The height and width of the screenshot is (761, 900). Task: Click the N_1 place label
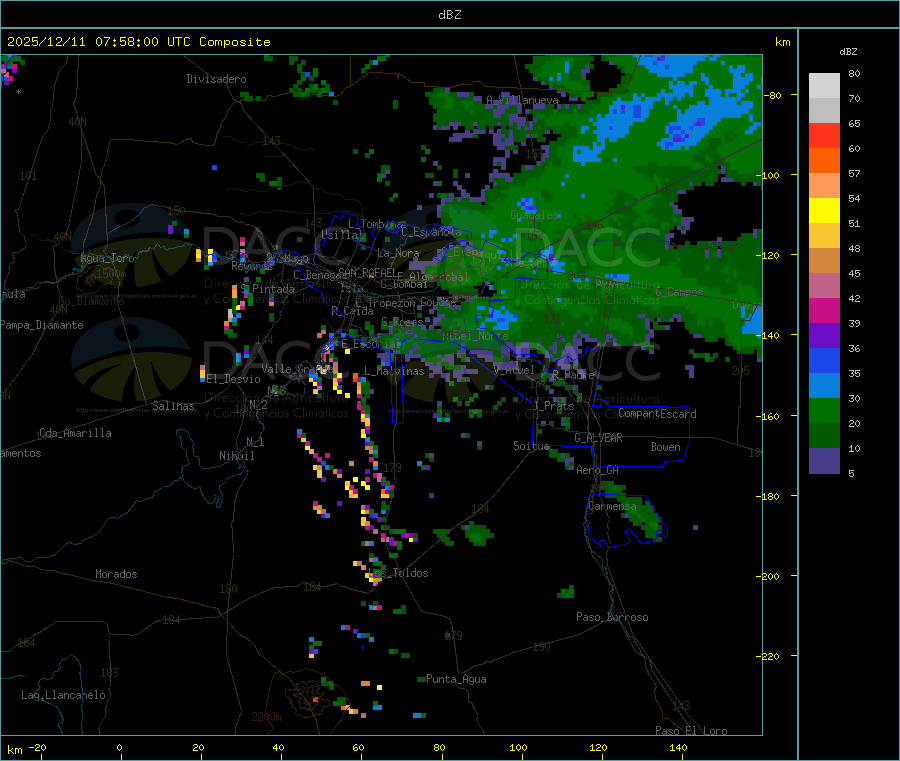(x=255, y=441)
